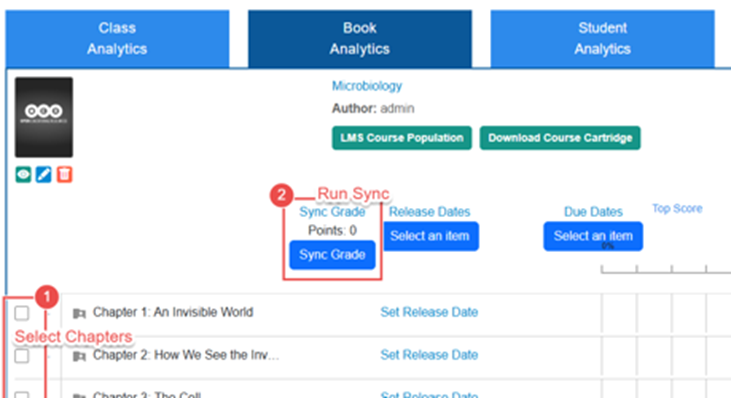Switch to the Student Analytics tab

coord(602,39)
